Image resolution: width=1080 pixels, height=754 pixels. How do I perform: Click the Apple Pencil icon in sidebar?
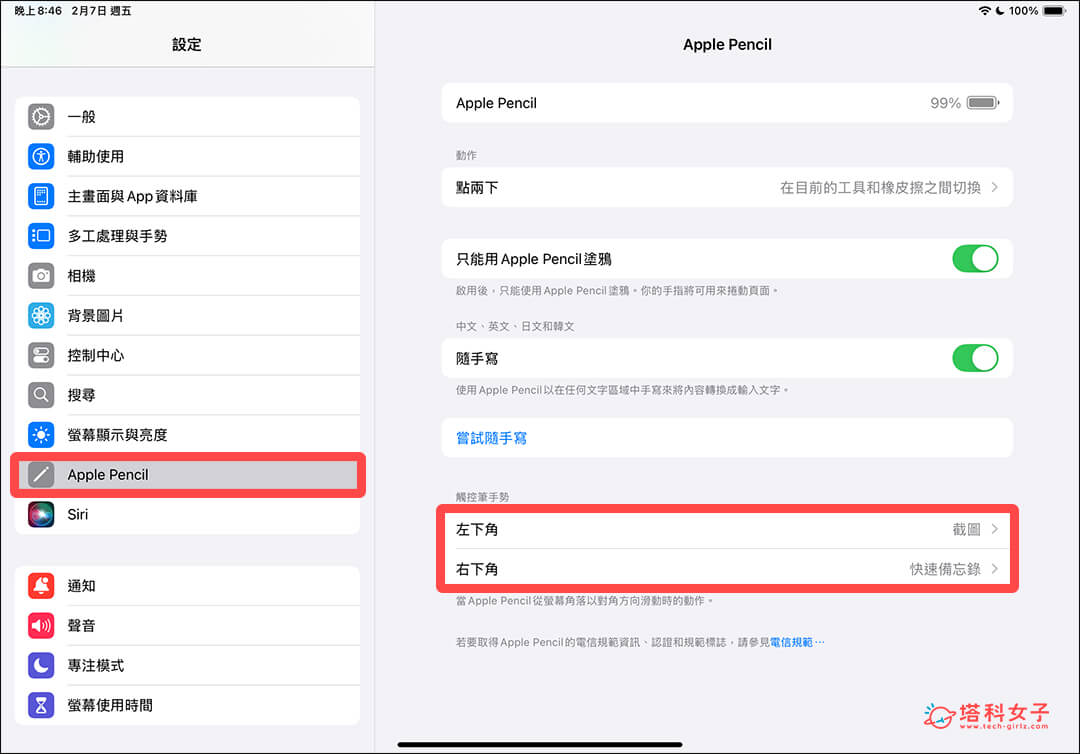pyautogui.click(x=41, y=474)
